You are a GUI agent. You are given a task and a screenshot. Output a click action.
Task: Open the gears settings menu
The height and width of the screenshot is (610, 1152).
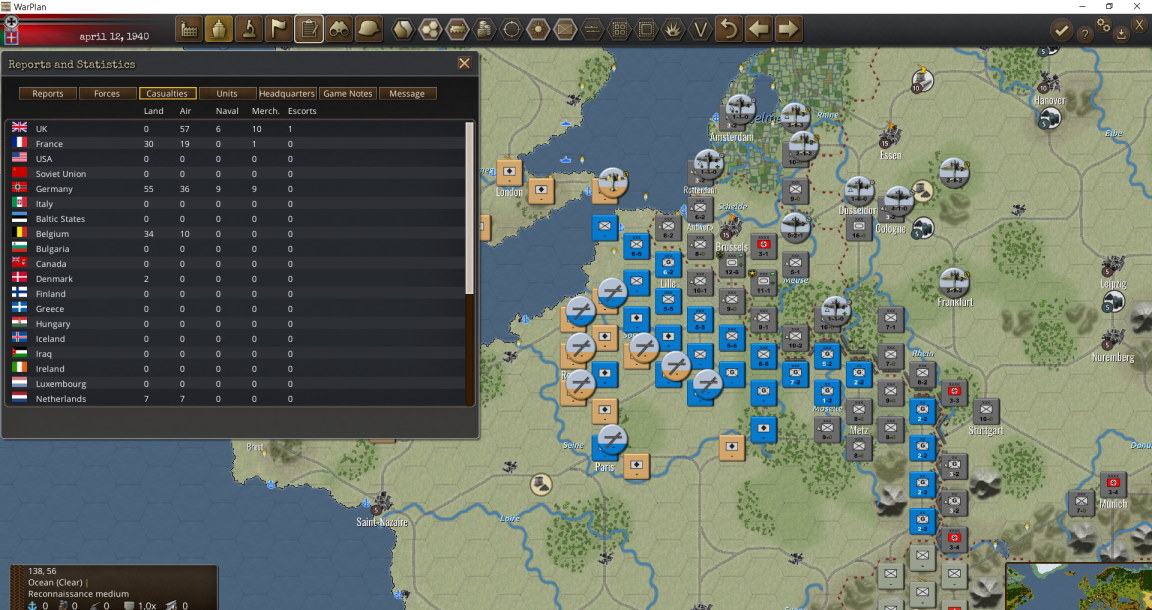[x=1104, y=24]
